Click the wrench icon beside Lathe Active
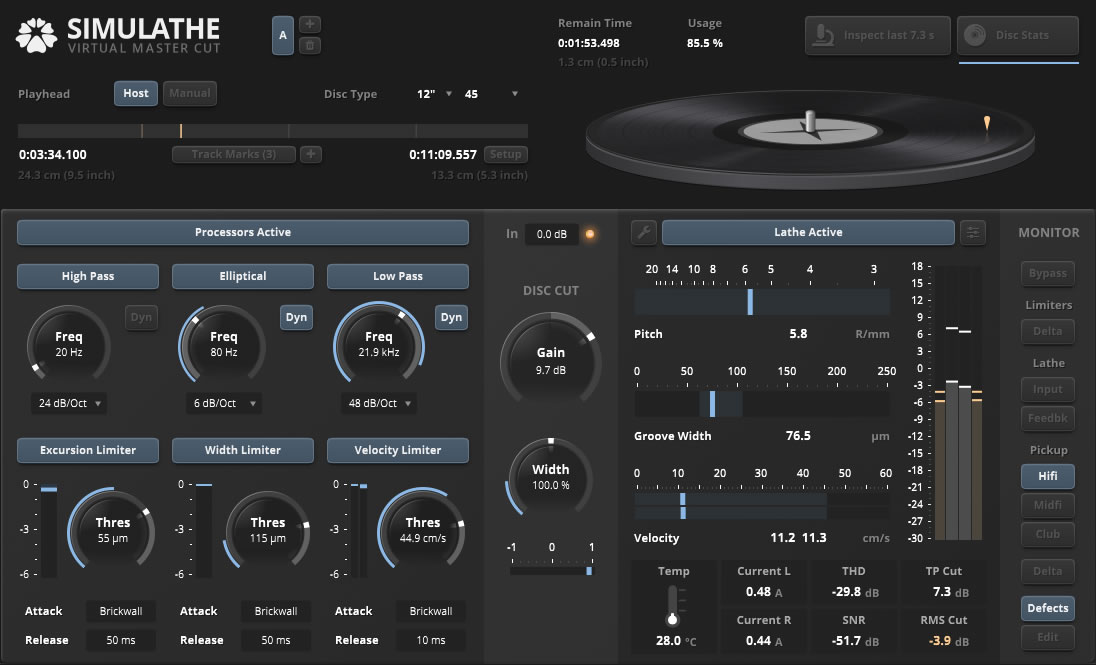The height and width of the screenshot is (665, 1096). 645,233
